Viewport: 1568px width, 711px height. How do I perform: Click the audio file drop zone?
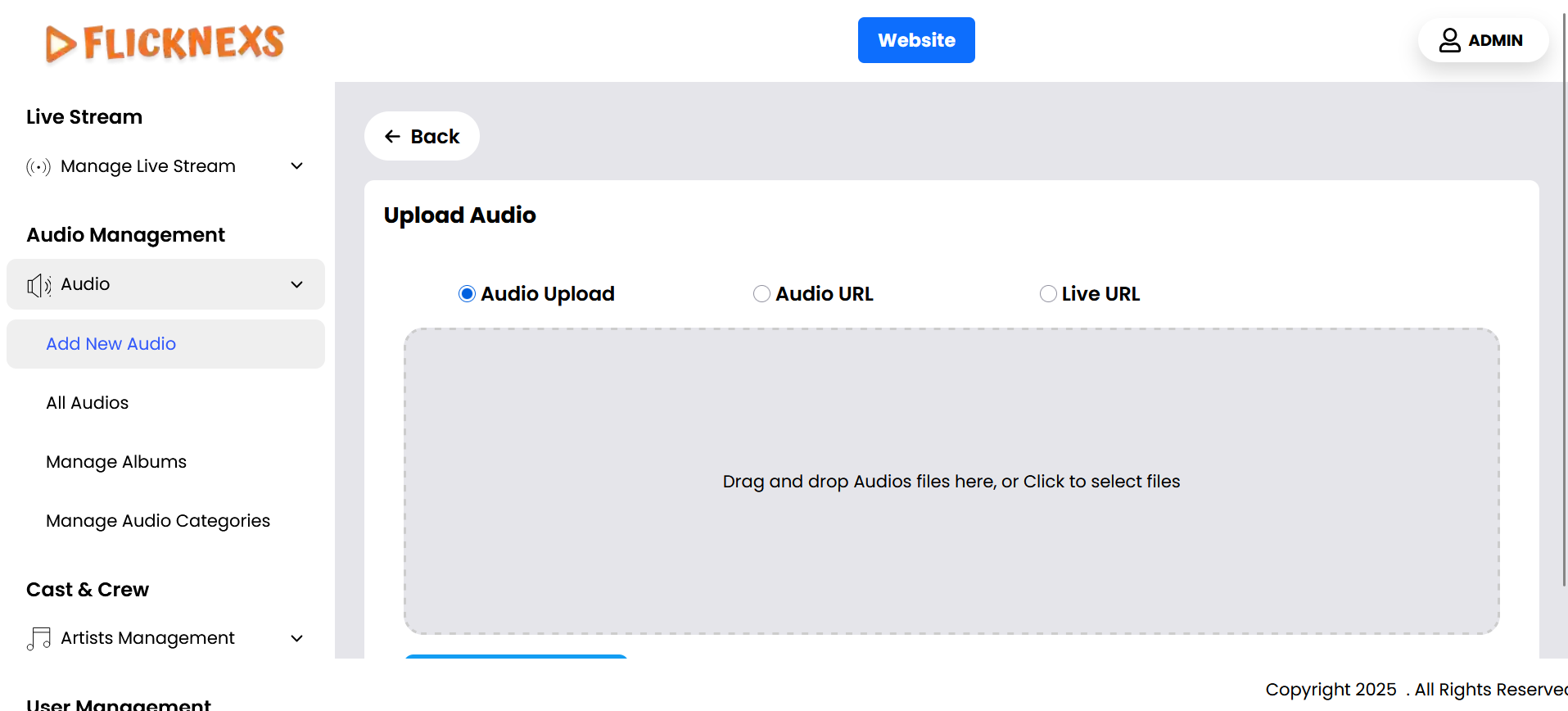pos(951,482)
